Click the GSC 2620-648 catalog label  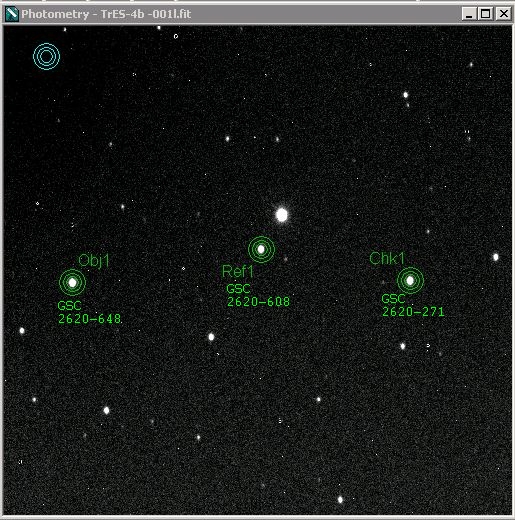(x=89, y=312)
